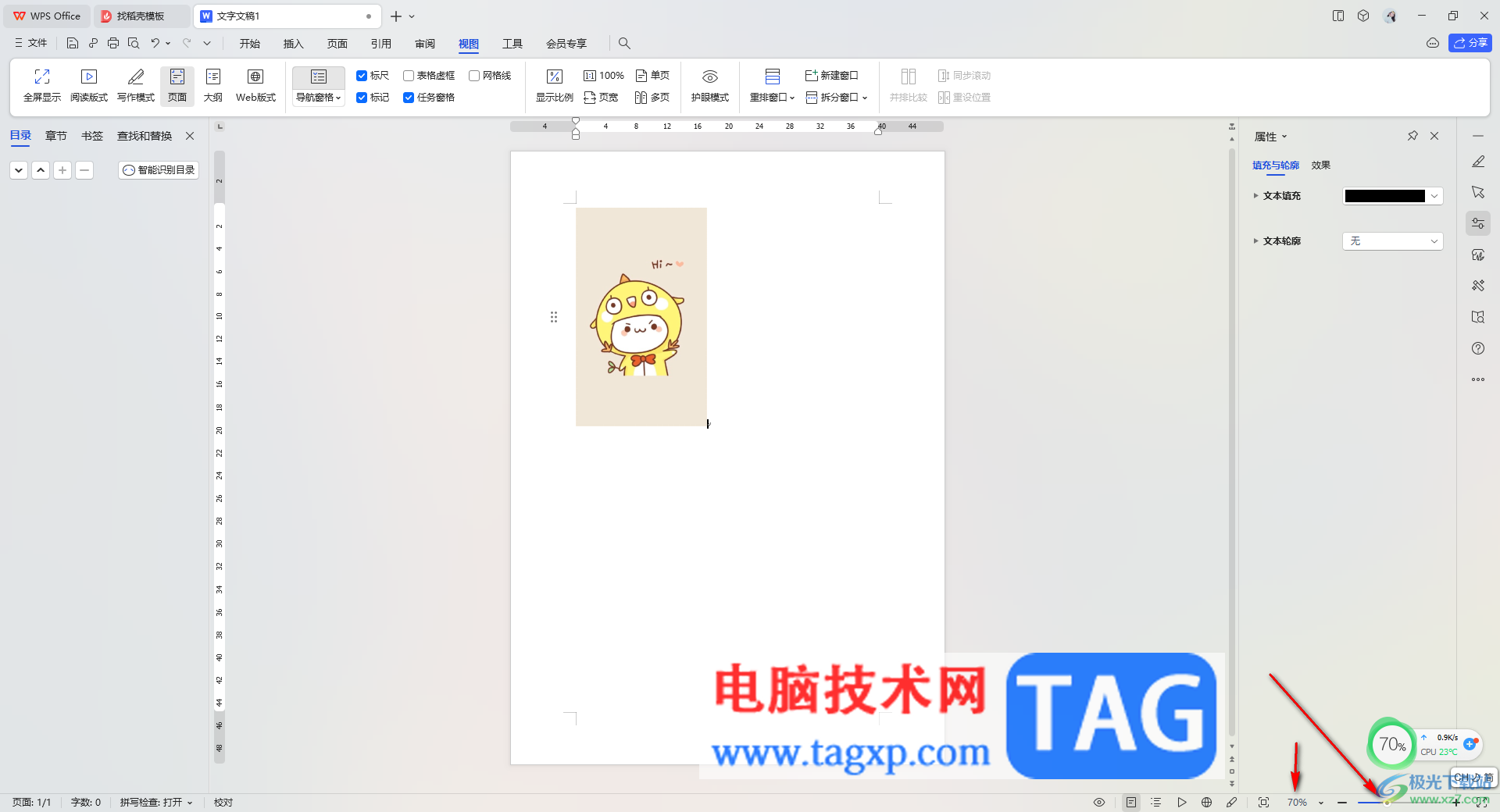Viewport: 1500px width, 812px height.
Task: Open the 查找和替换 find and replace tab
Action: (x=145, y=136)
